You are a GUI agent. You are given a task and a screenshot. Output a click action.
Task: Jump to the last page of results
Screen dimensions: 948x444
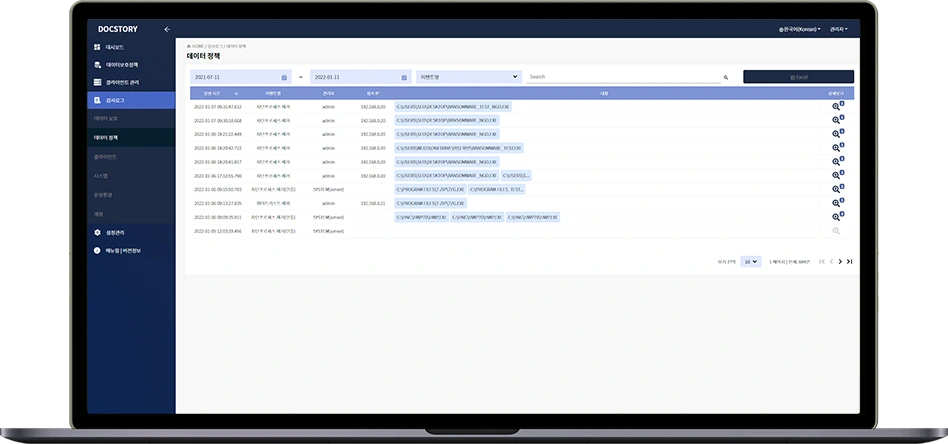point(849,261)
